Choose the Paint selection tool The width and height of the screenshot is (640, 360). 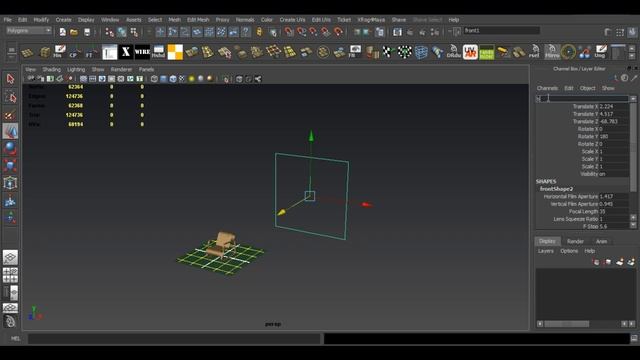10,115
